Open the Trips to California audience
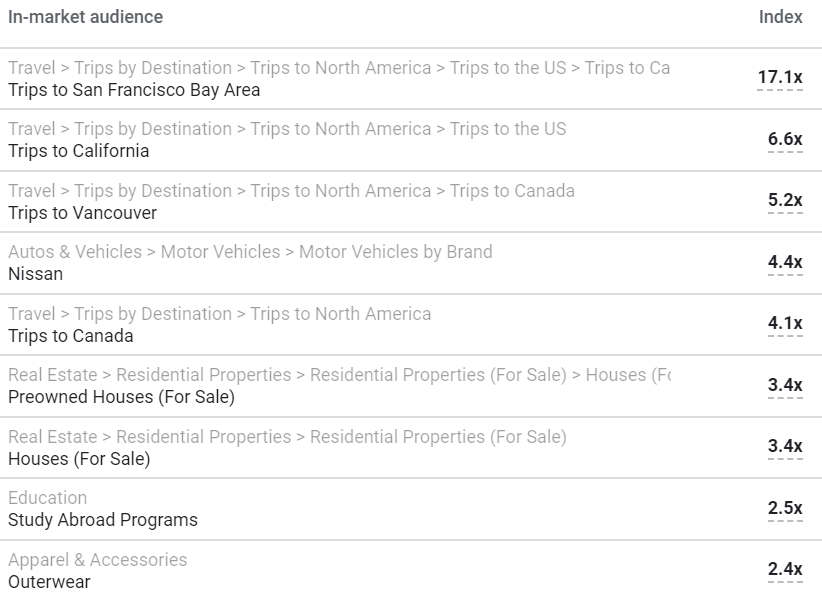This screenshot has width=822, height=595. click(79, 151)
